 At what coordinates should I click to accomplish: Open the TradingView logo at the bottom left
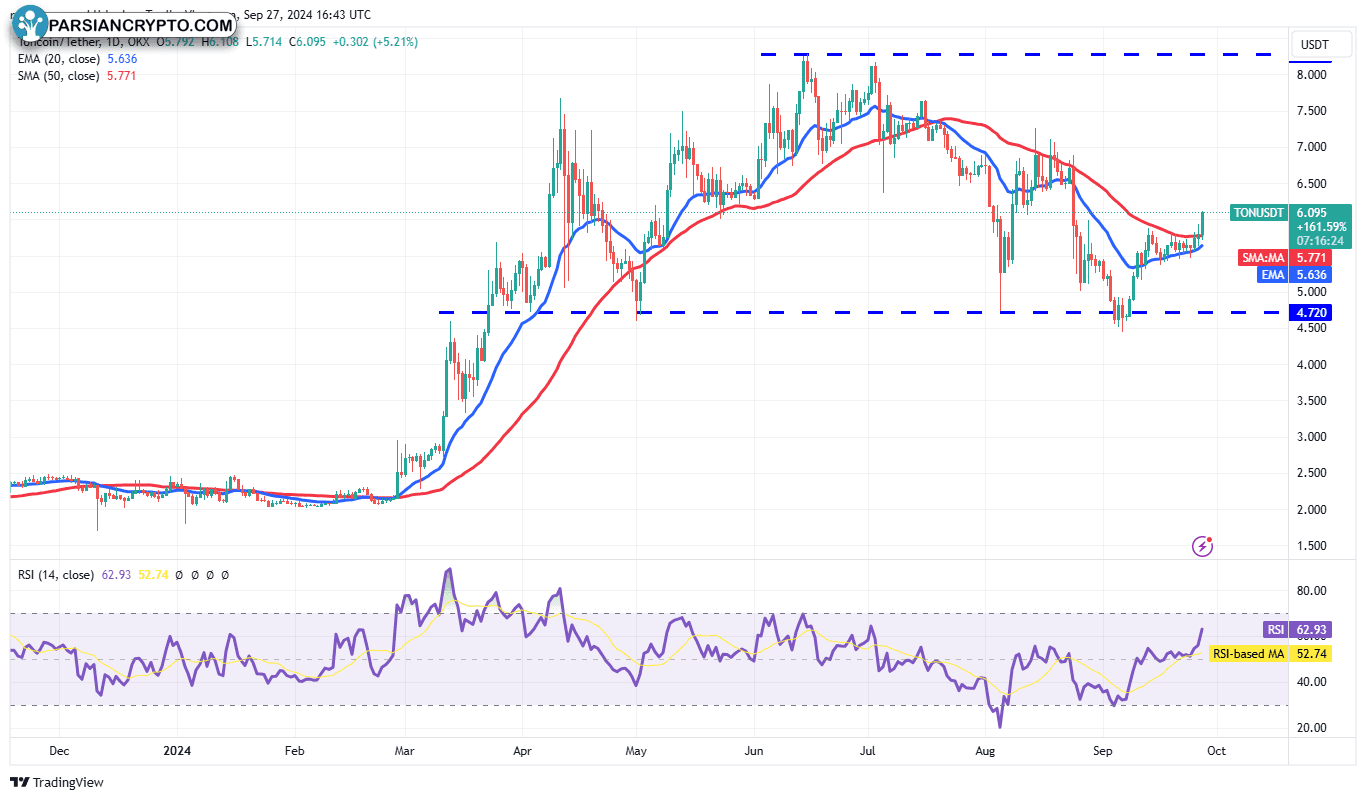point(57,782)
